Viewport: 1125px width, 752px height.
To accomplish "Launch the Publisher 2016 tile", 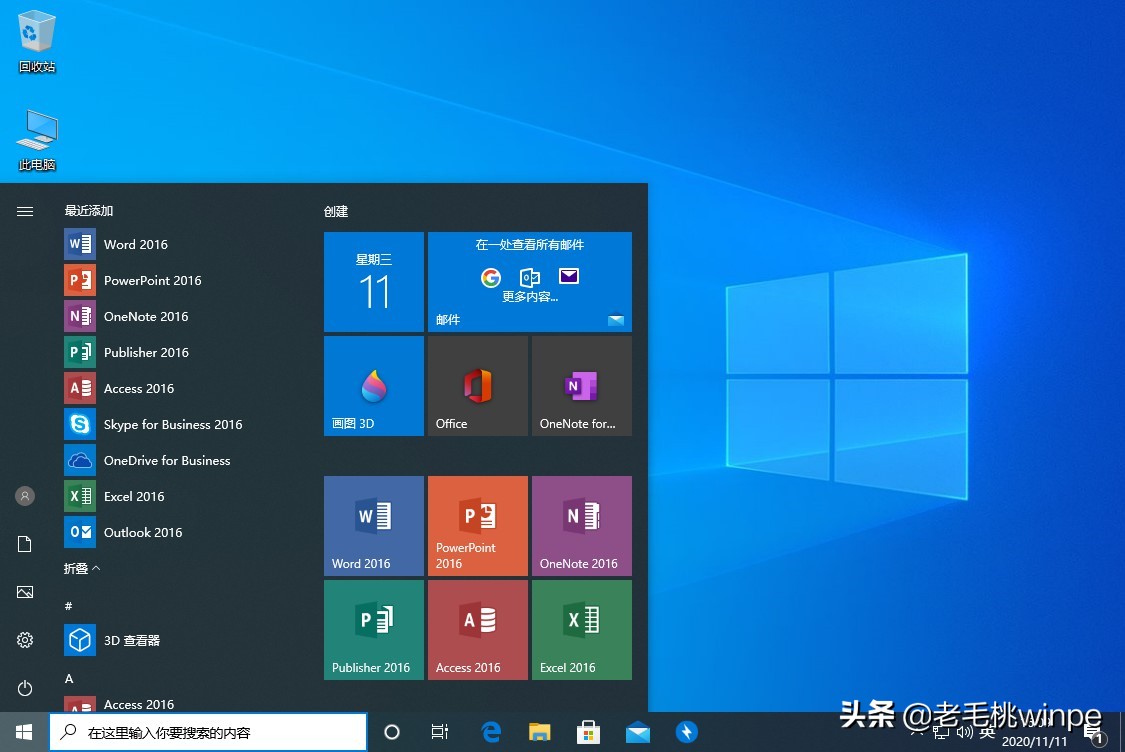I will [x=373, y=629].
